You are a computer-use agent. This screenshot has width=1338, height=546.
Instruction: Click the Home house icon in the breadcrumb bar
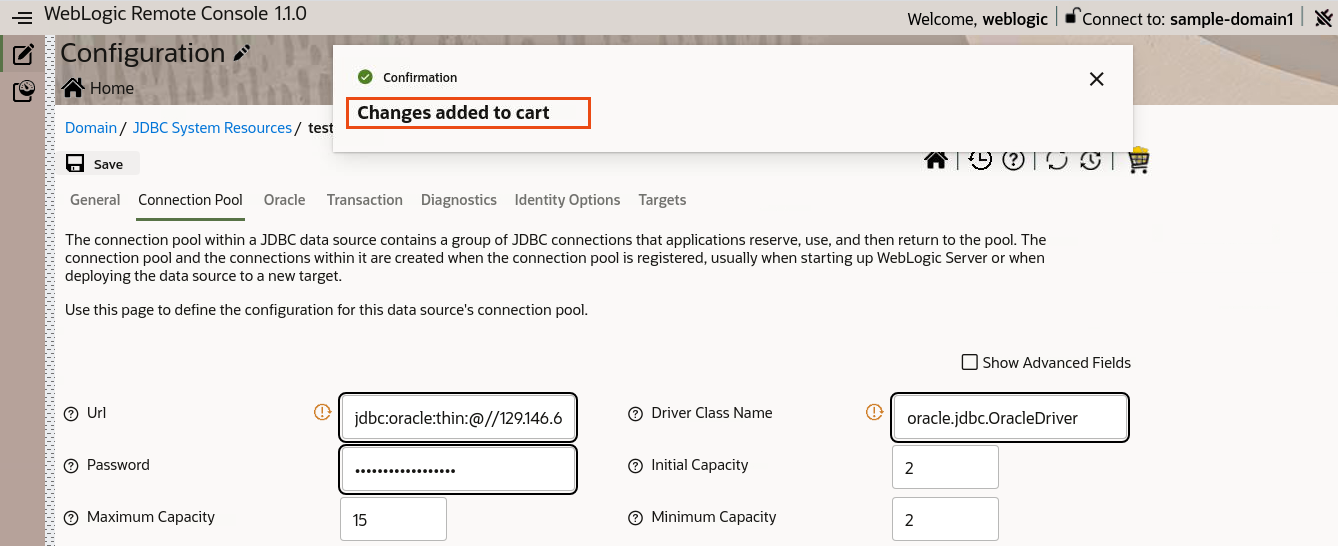point(73,88)
